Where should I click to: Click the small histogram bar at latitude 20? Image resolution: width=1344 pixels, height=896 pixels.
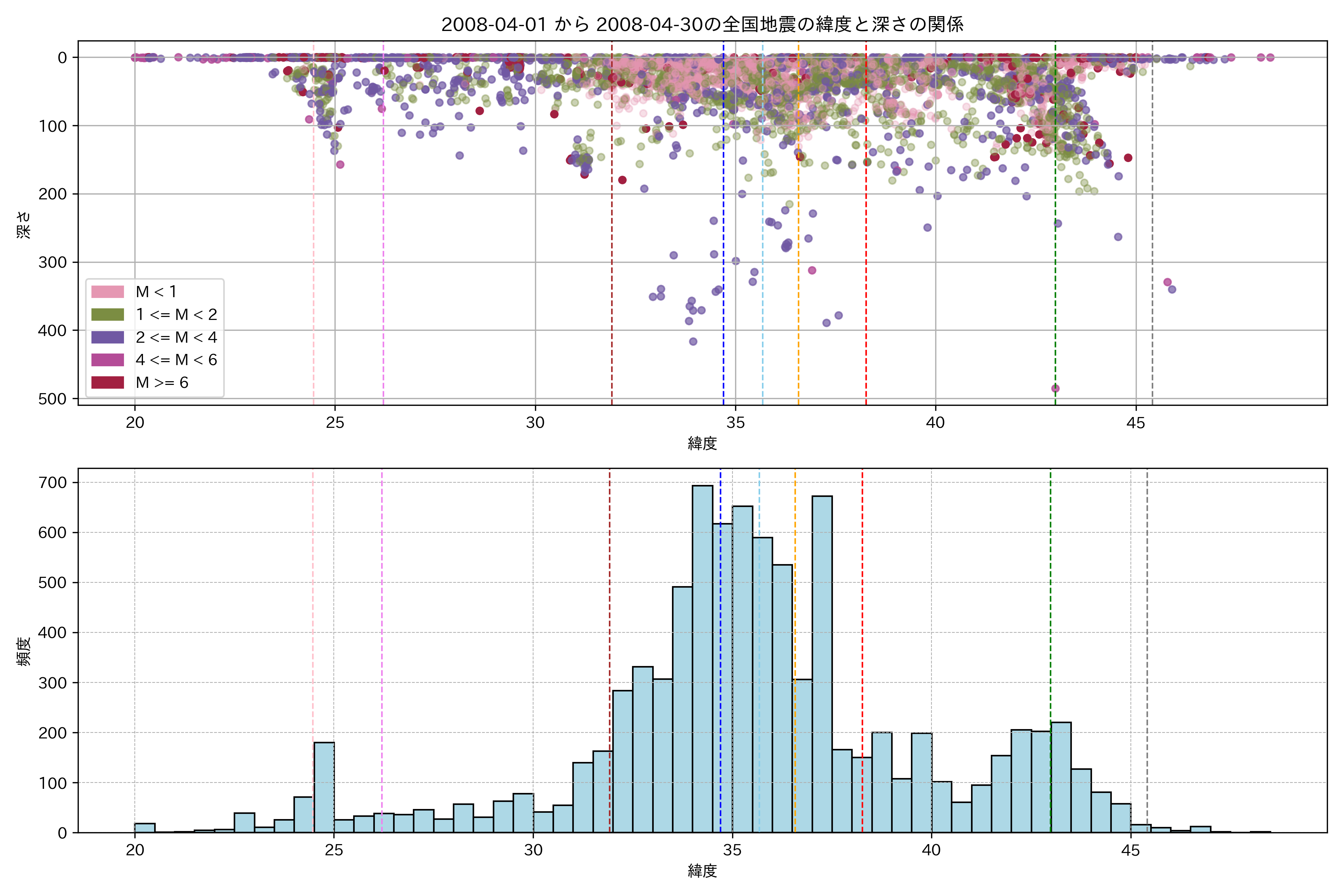tap(144, 828)
